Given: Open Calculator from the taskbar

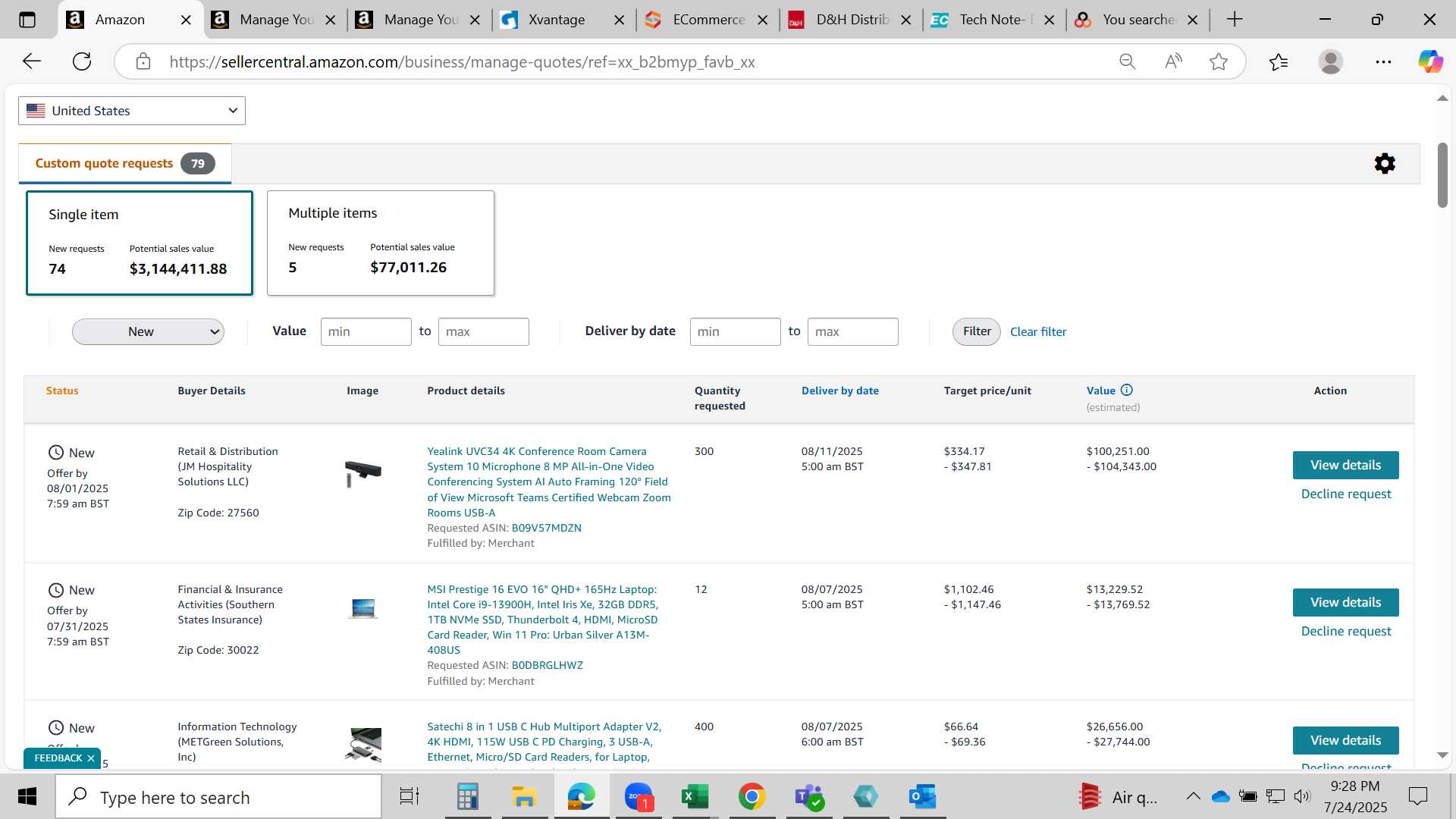Looking at the screenshot, I should click(x=468, y=796).
